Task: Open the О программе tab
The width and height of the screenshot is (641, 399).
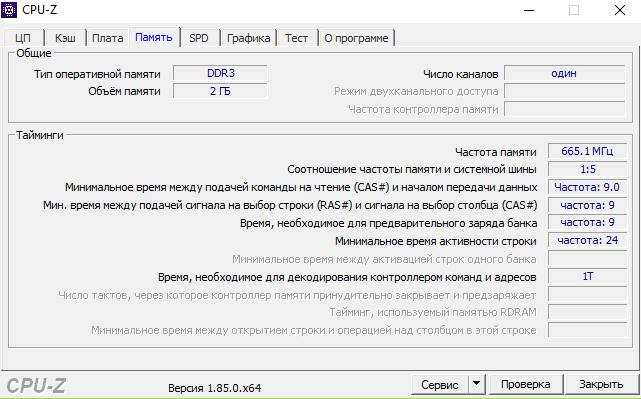Action: tap(356, 38)
